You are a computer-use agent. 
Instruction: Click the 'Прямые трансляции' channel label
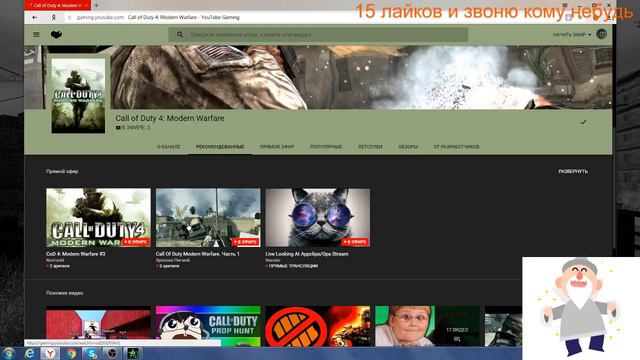293,266
